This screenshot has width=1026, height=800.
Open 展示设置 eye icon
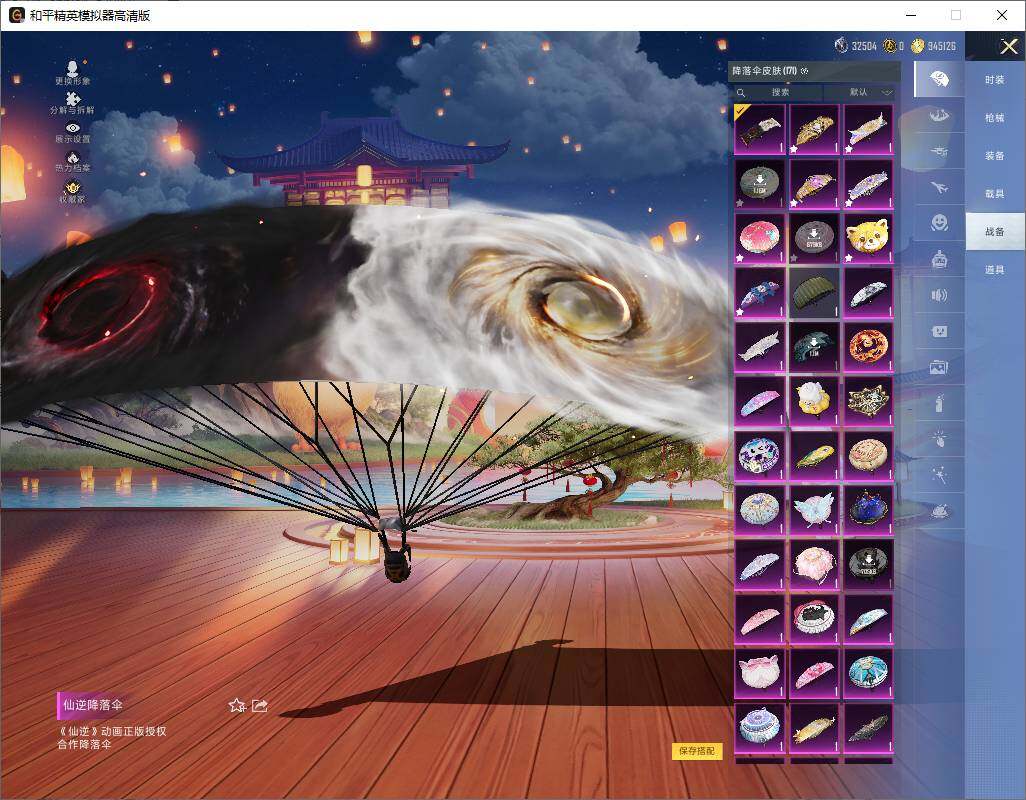click(x=73, y=128)
